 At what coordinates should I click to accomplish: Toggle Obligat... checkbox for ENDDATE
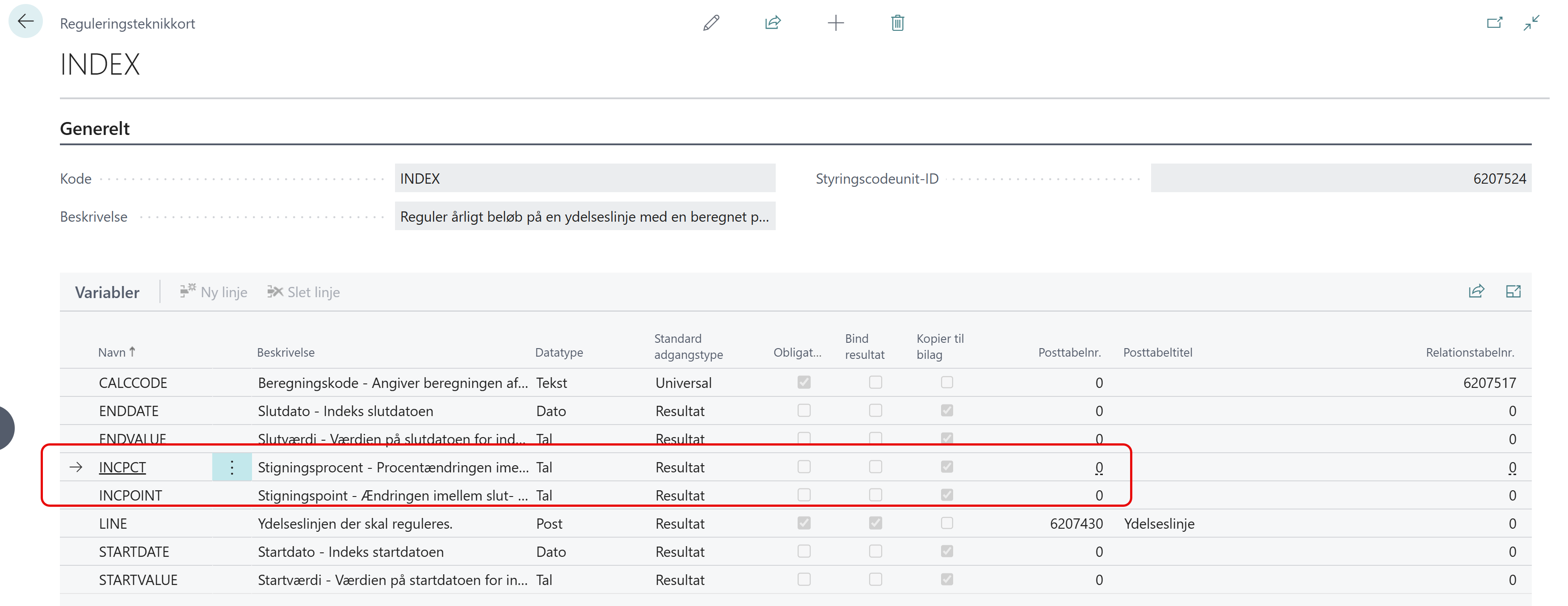coord(804,411)
